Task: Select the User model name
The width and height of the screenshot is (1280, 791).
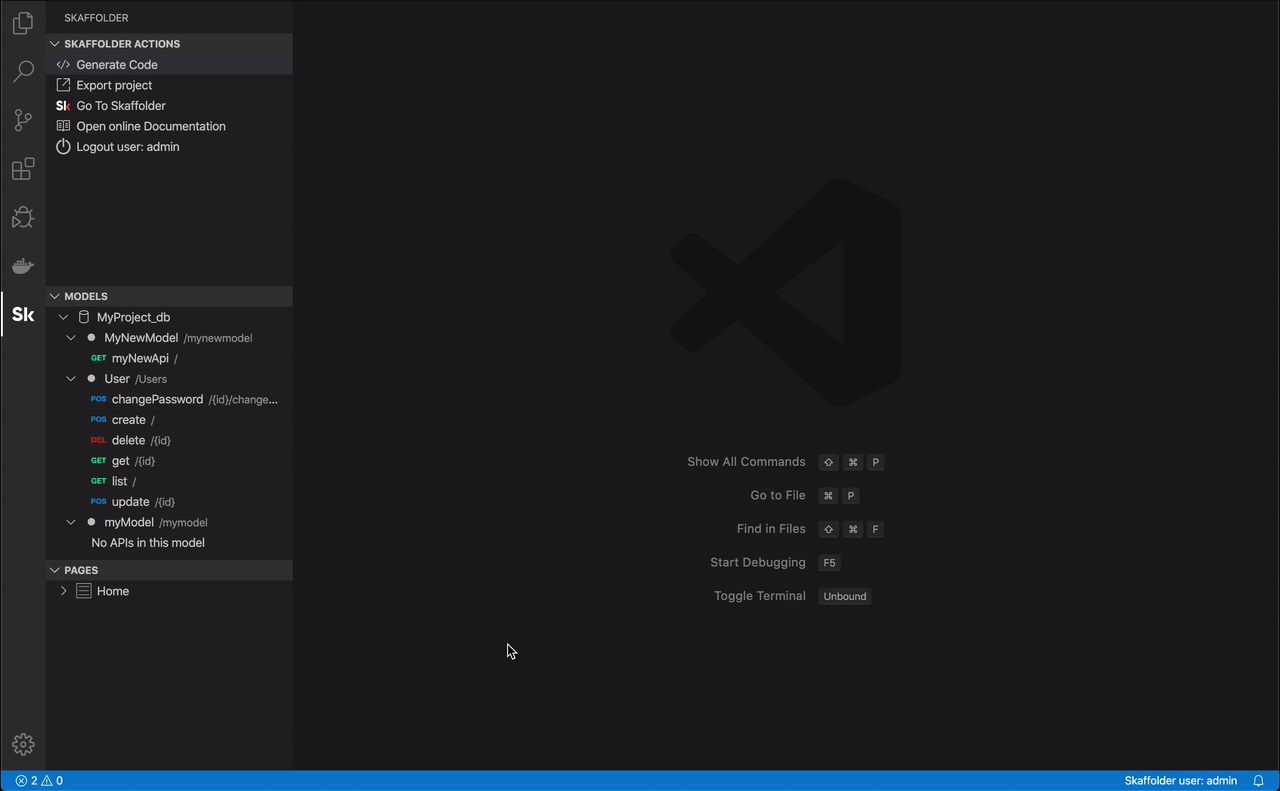Action: click(x=117, y=379)
